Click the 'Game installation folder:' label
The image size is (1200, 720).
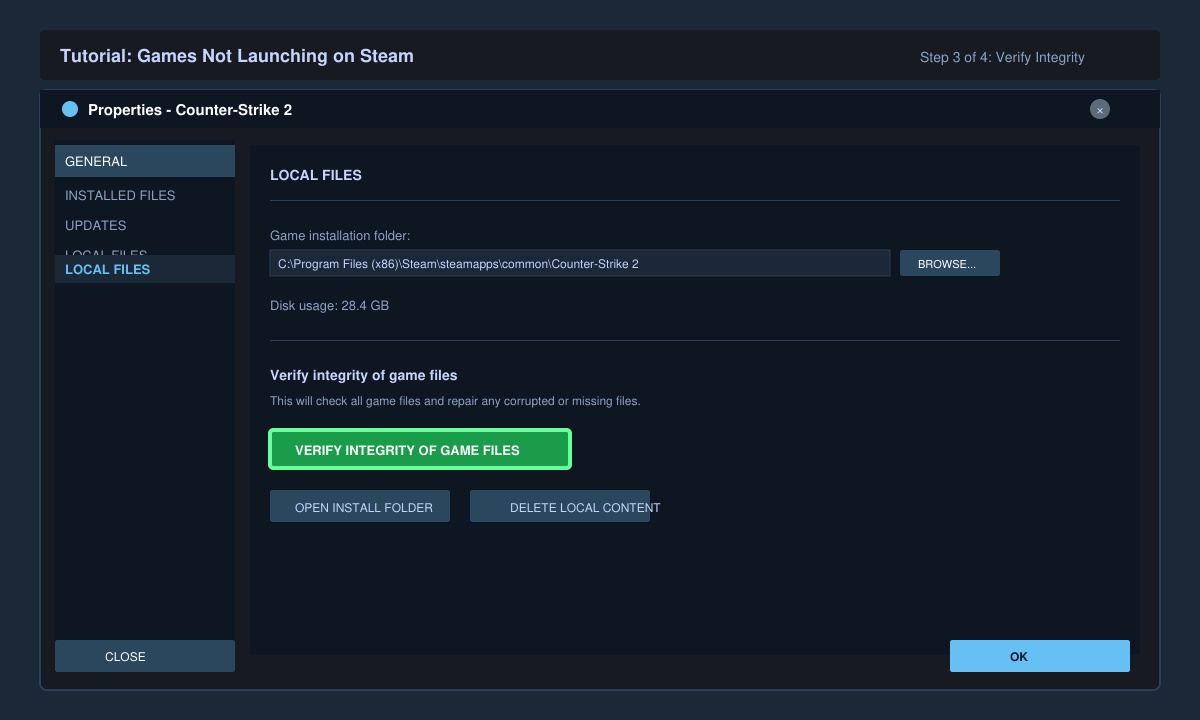click(x=340, y=235)
